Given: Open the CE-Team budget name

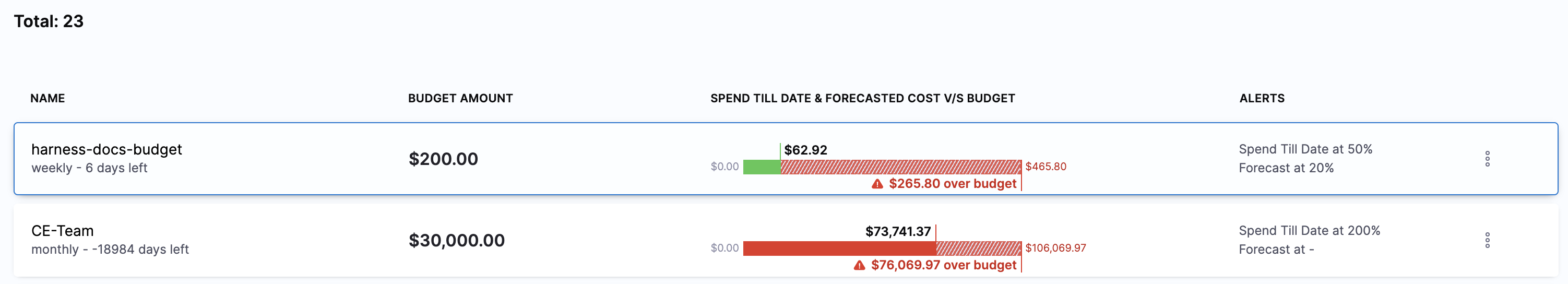Looking at the screenshot, I should point(62,231).
